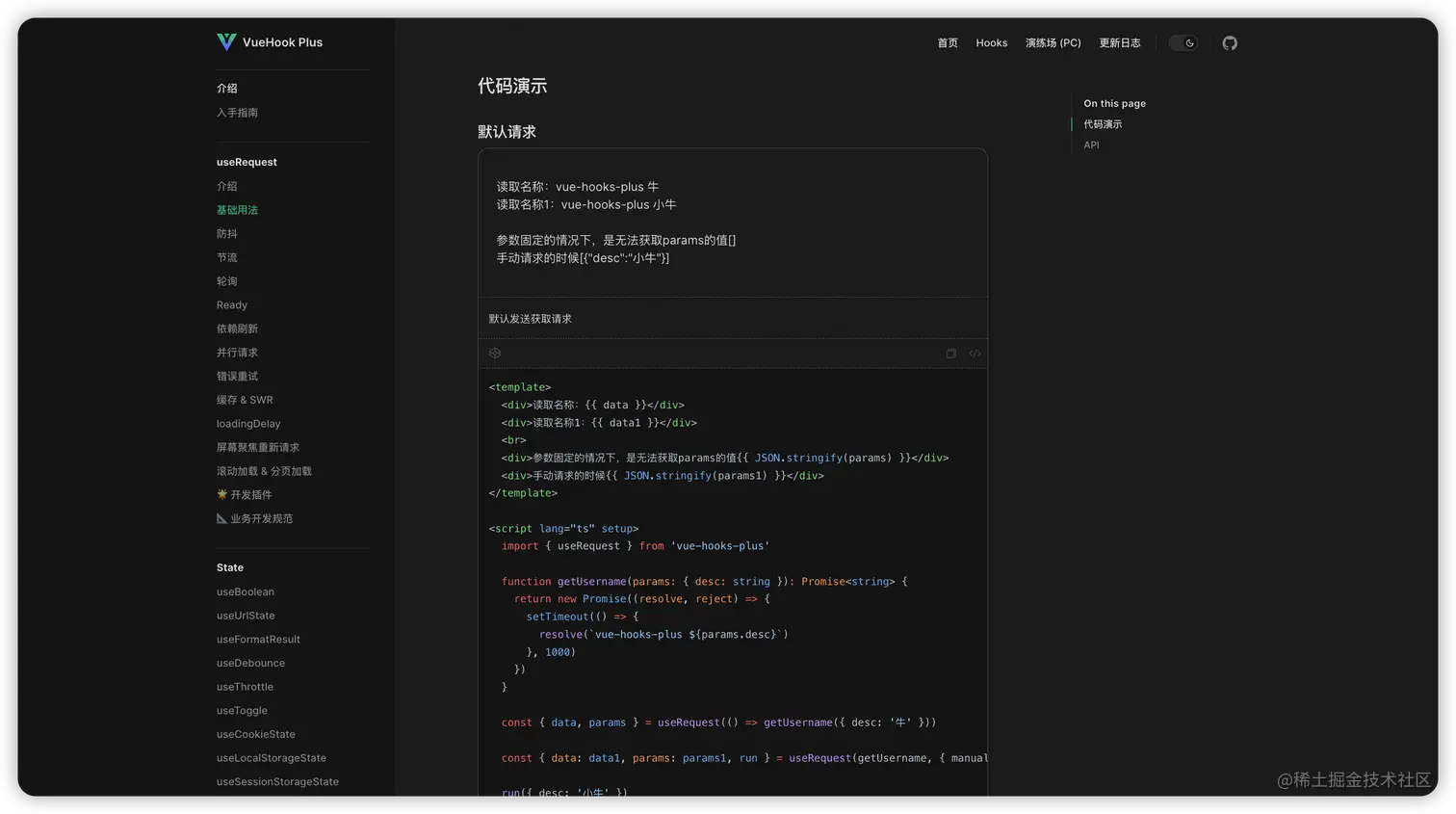Open 并行请求 sidebar page

coord(237,353)
